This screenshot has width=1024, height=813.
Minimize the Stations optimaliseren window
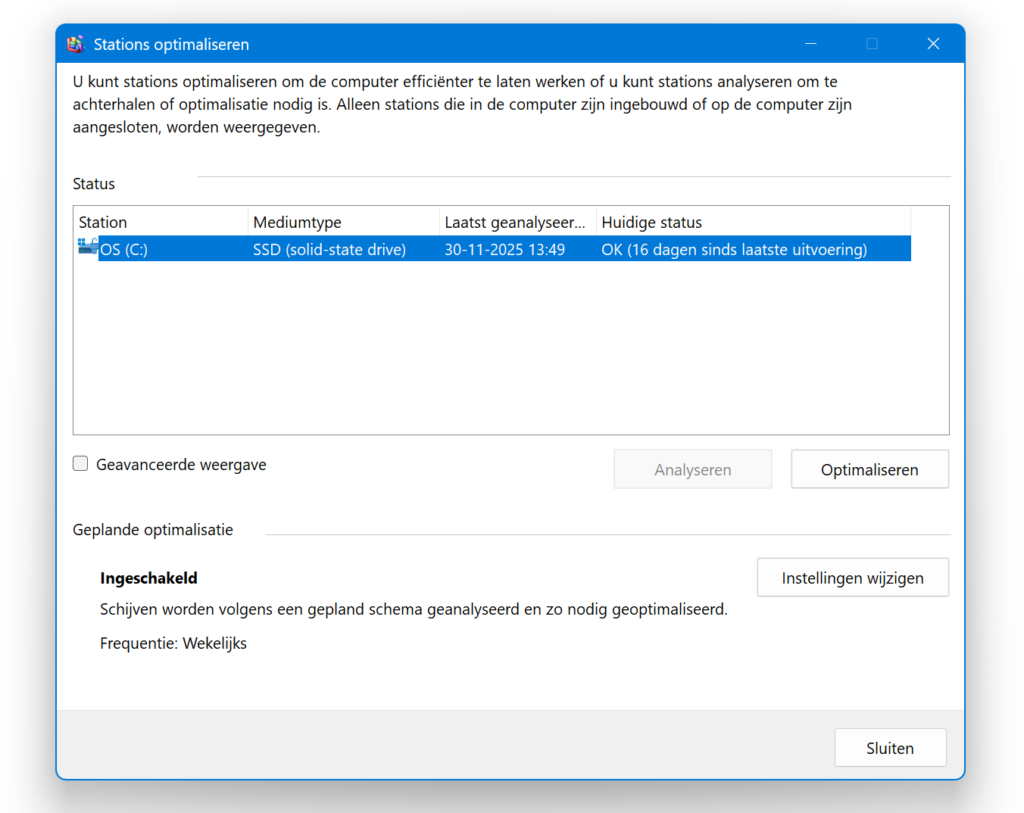click(810, 44)
